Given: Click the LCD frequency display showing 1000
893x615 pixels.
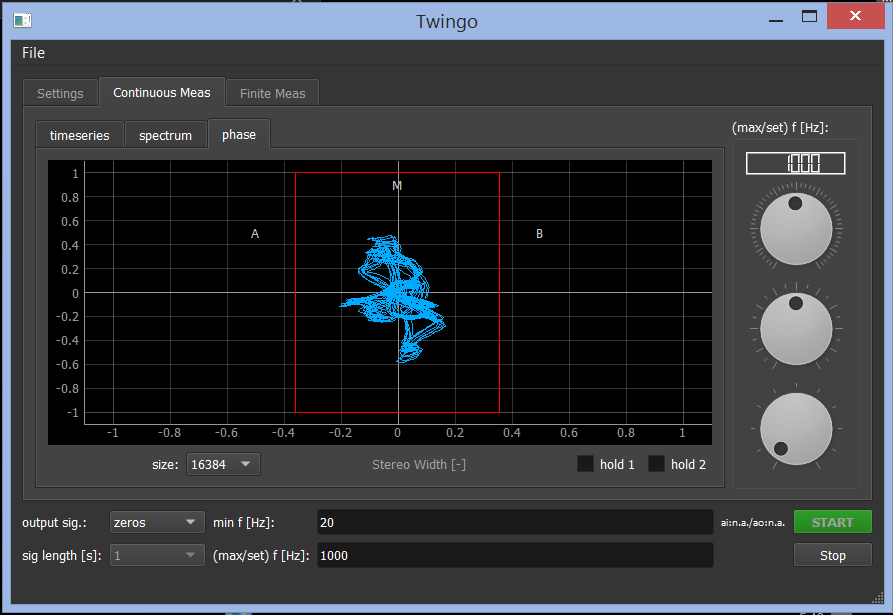Looking at the screenshot, I should (796, 163).
